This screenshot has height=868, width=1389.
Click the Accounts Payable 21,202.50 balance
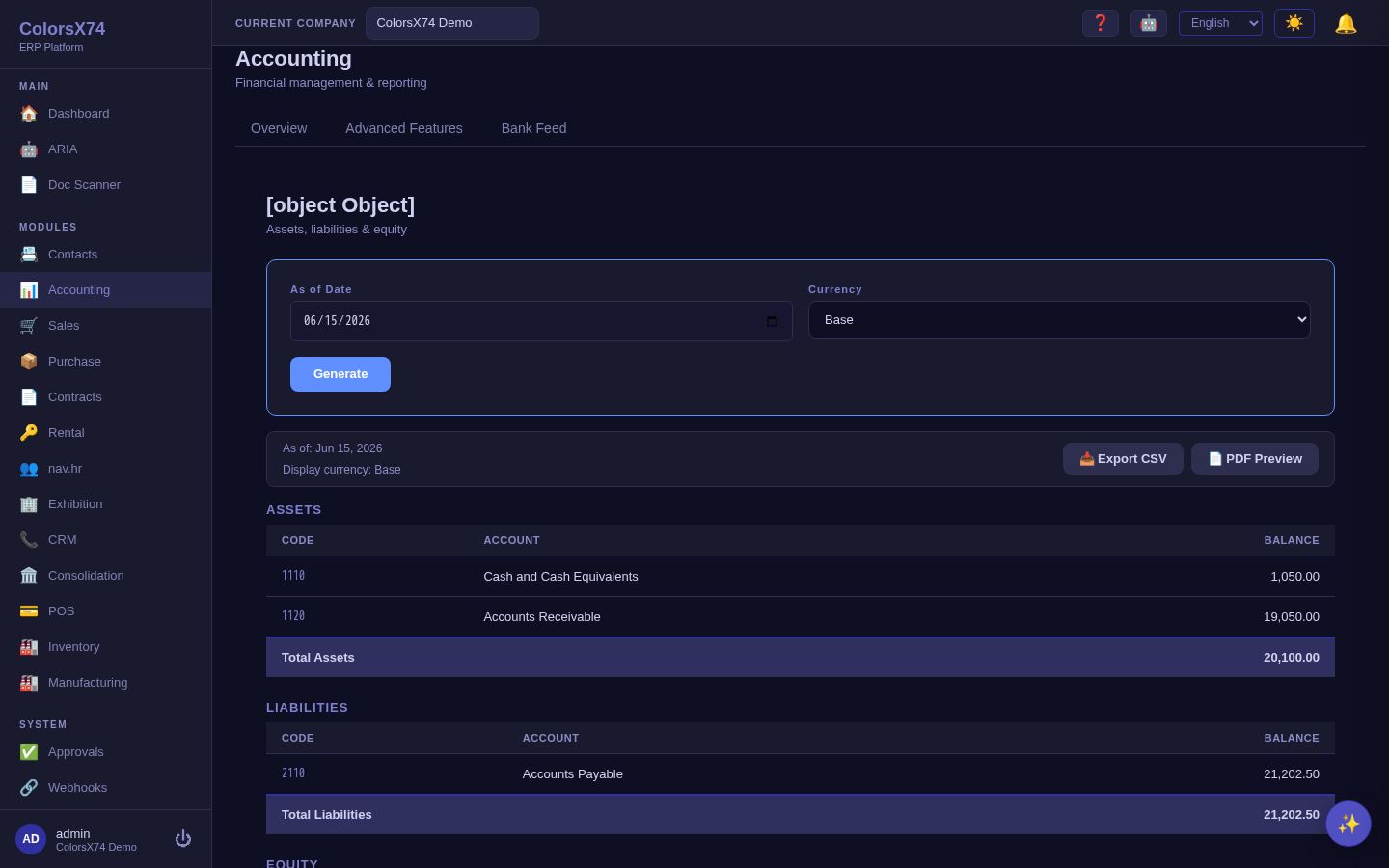(1292, 774)
